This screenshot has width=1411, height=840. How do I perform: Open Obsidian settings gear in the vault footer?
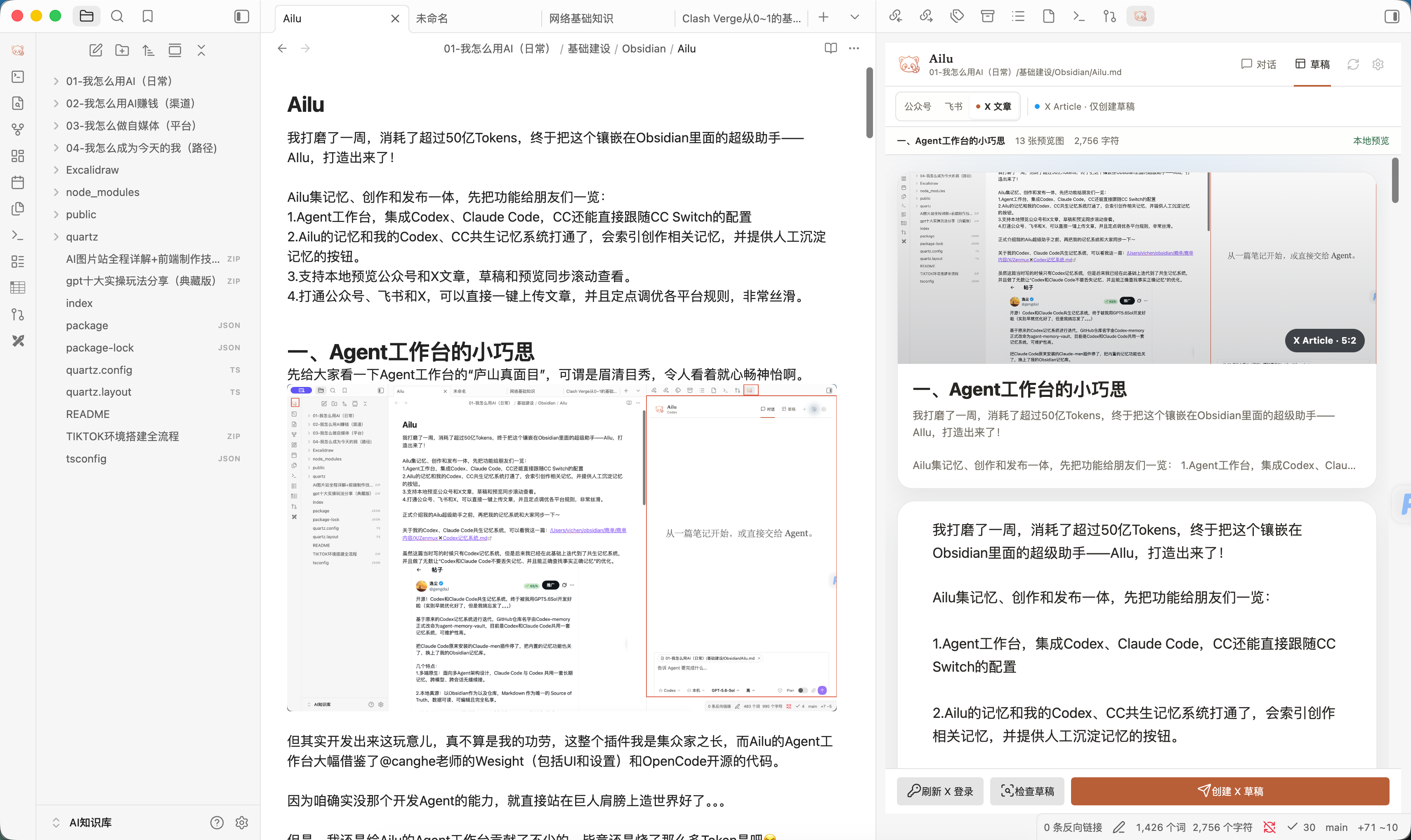pyautogui.click(x=242, y=822)
